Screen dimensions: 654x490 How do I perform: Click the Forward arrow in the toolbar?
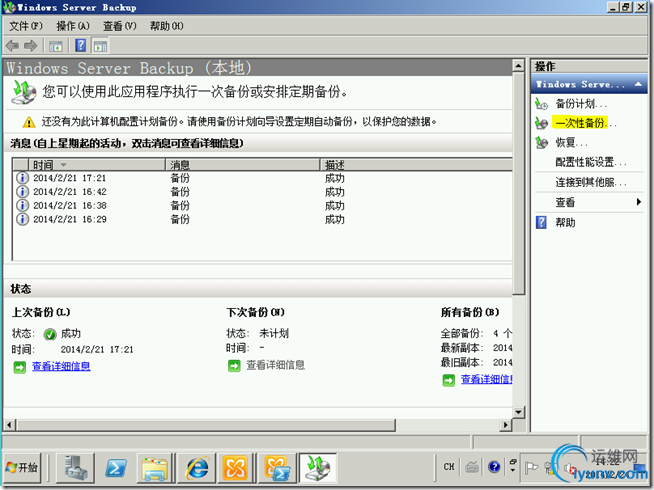pos(30,45)
